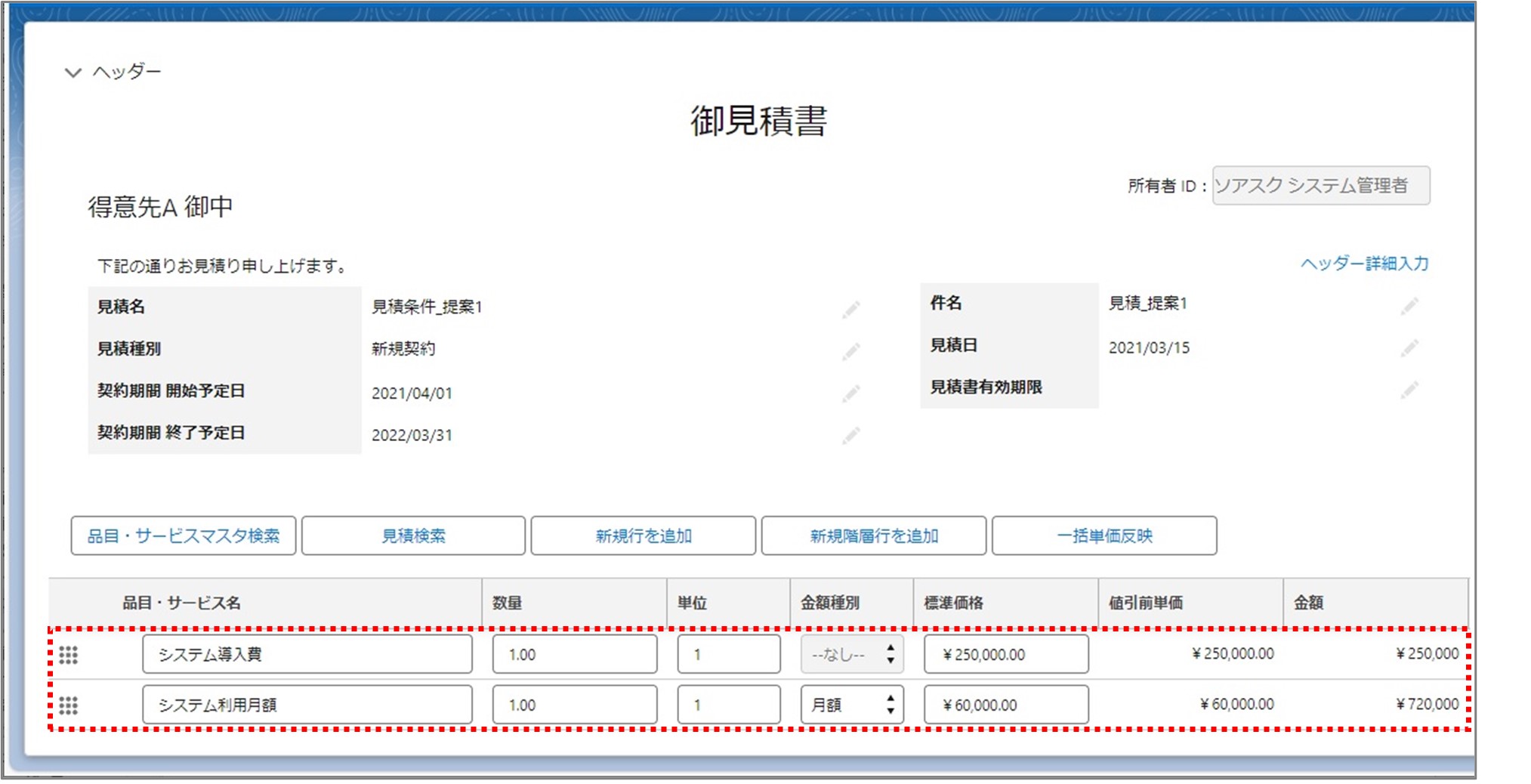1531x784 pixels.
Task: Click the 品目・サービス名 column header
Action: pos(181,603)
